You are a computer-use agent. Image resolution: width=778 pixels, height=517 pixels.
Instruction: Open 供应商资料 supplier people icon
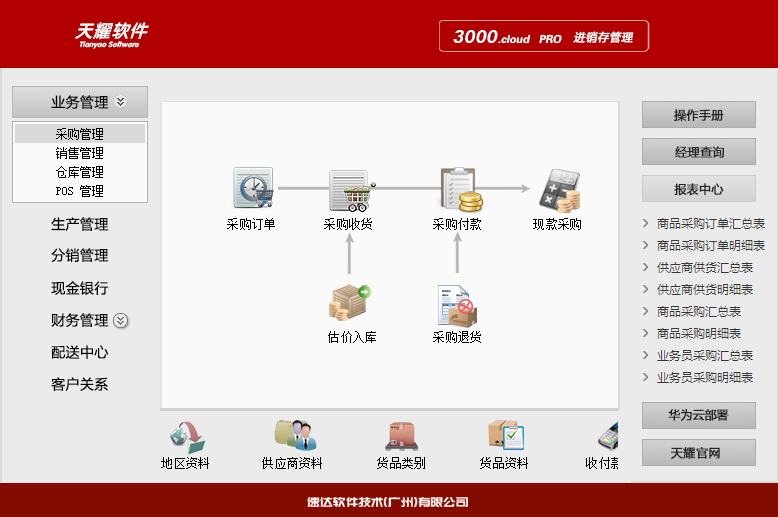293,435
